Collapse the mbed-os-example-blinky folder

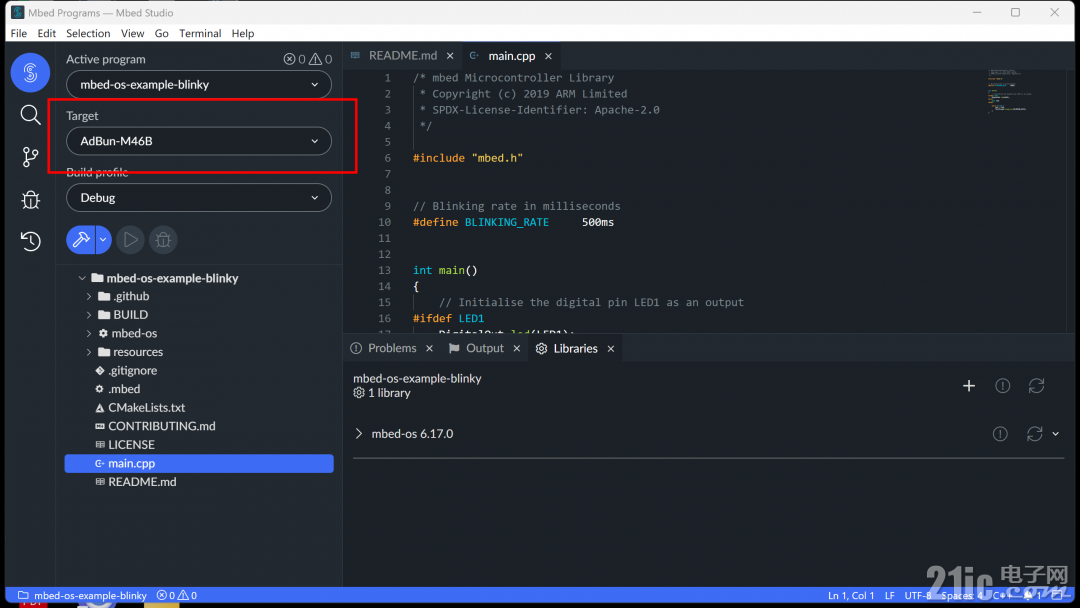click(x=82, y=278)
